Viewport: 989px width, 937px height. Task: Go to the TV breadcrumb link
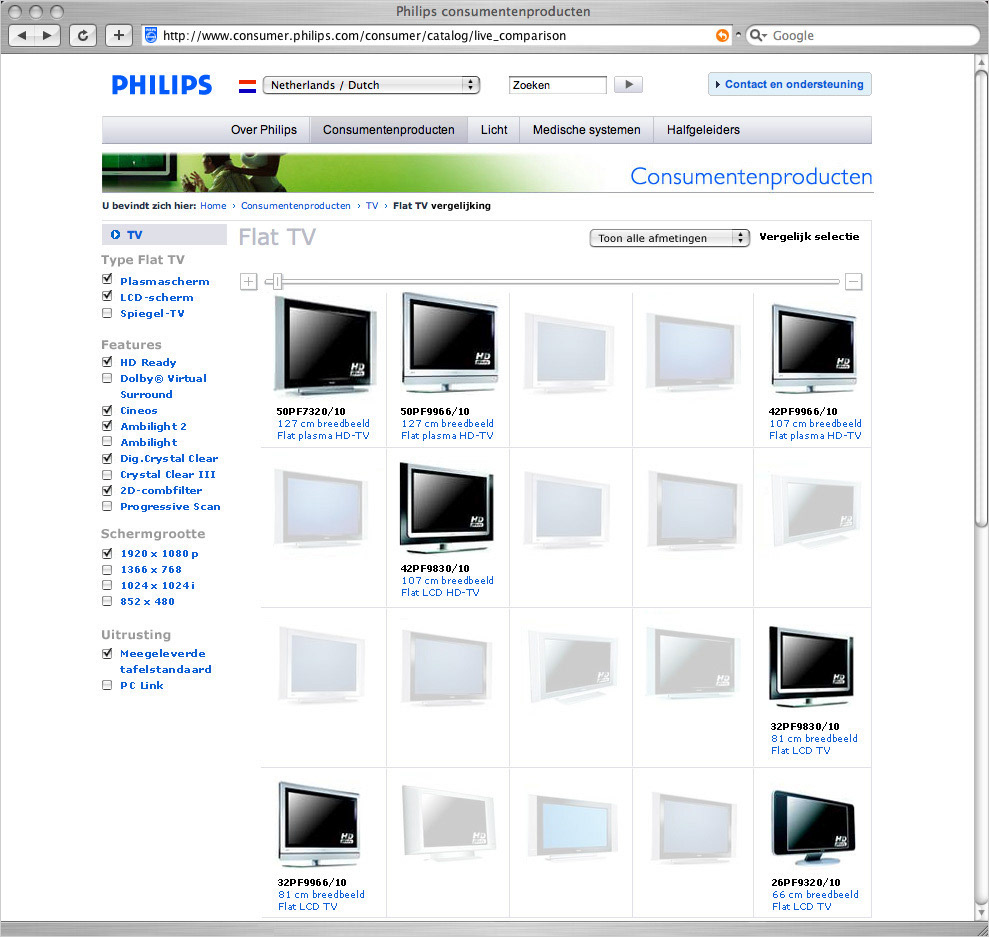[372, 206]
